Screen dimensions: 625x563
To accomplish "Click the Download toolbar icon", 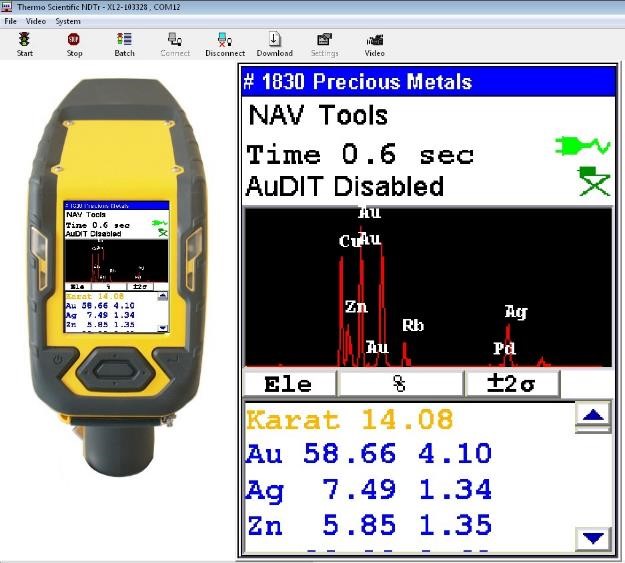I will coord(275,44).
